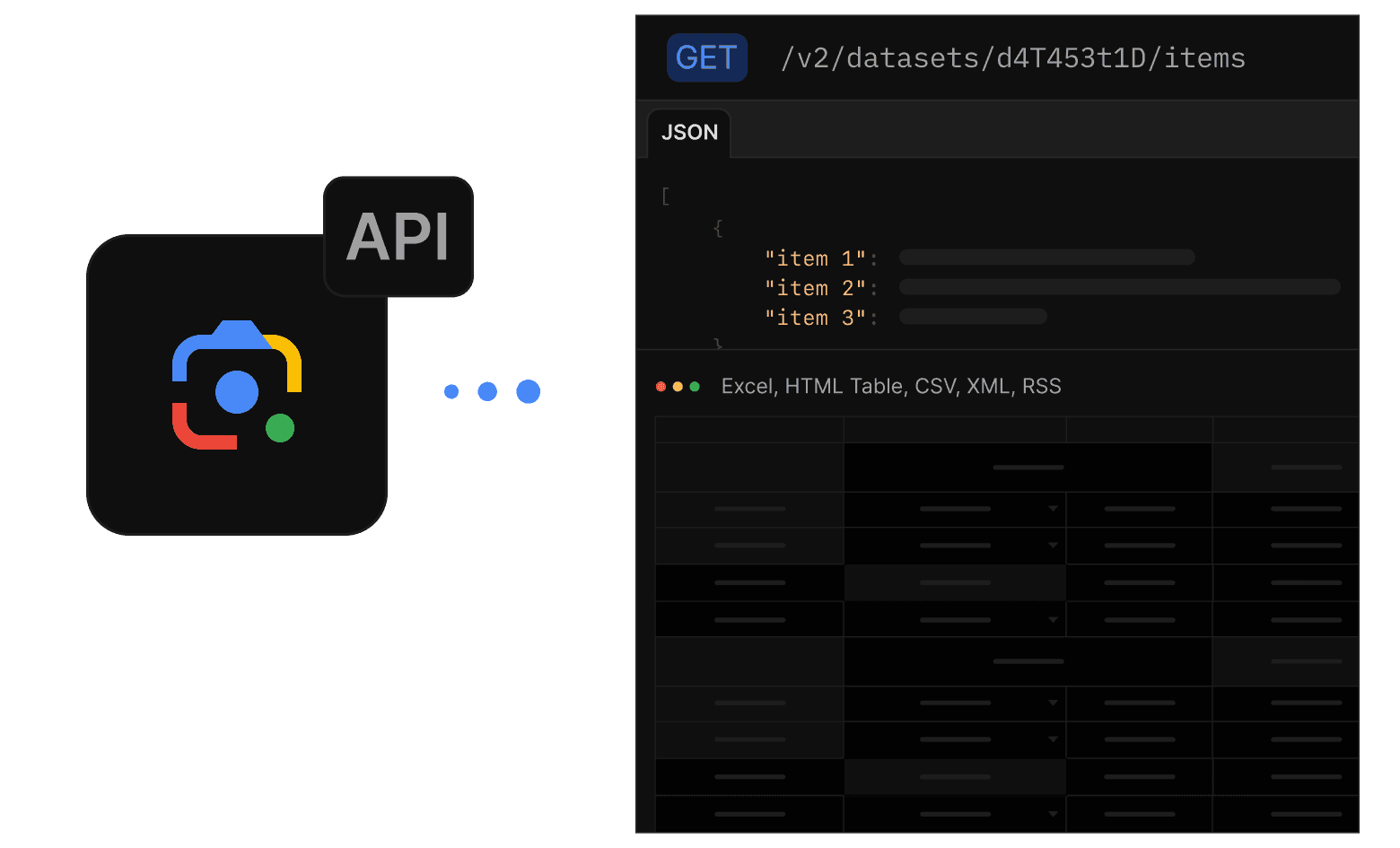This screenshot has height=848, width=1400.
Task: Click the "item 3" JSON key
Action: pos(816,318)
